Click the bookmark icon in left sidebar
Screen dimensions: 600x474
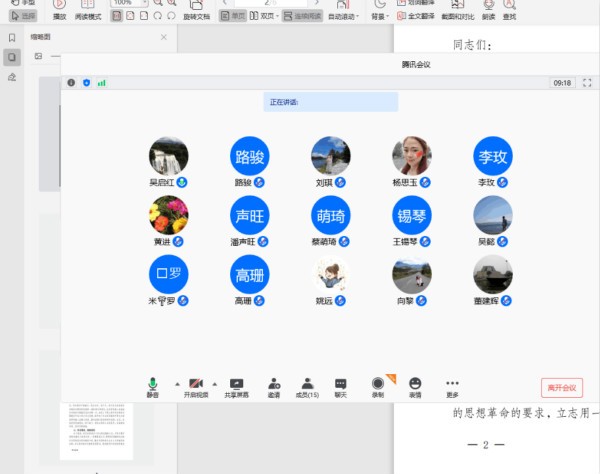(11, 37)
